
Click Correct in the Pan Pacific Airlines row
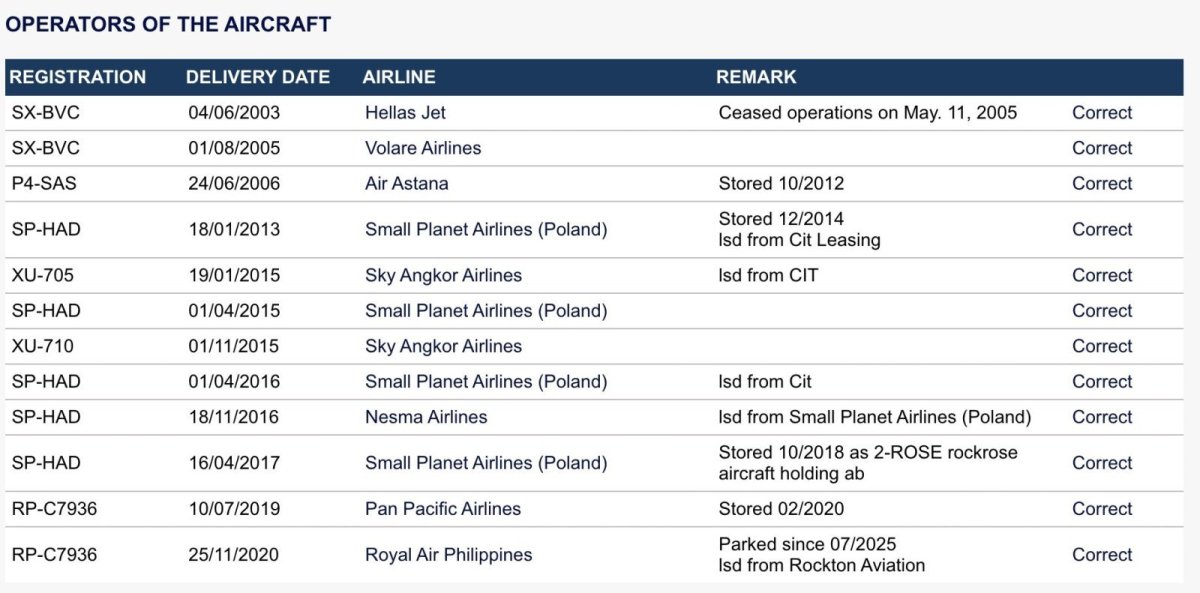pyautogui.click(x=1102, y=509)
